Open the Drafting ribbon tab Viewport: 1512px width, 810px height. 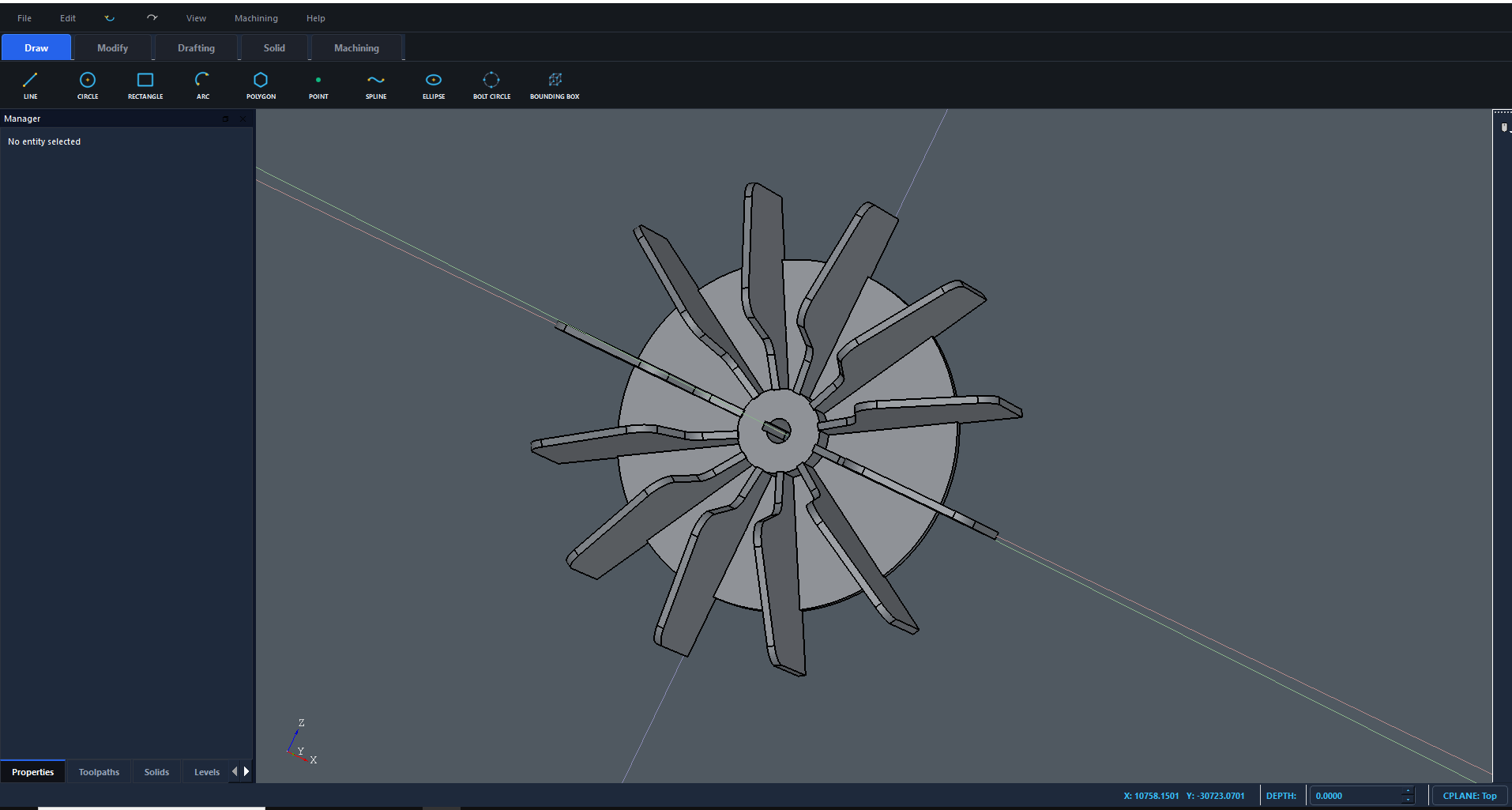pos(196,47)
